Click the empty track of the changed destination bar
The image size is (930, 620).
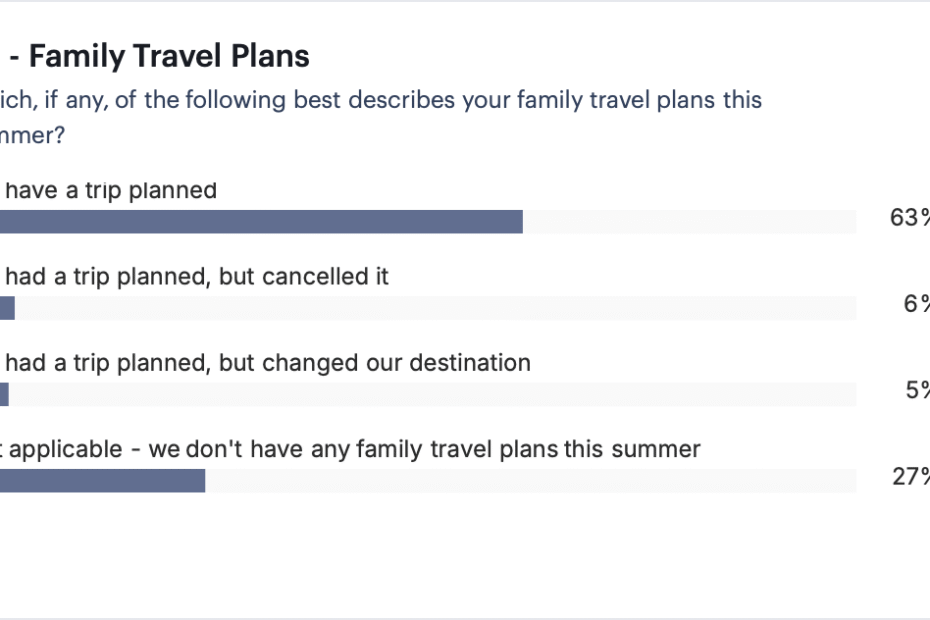click(x=432, y=395)
